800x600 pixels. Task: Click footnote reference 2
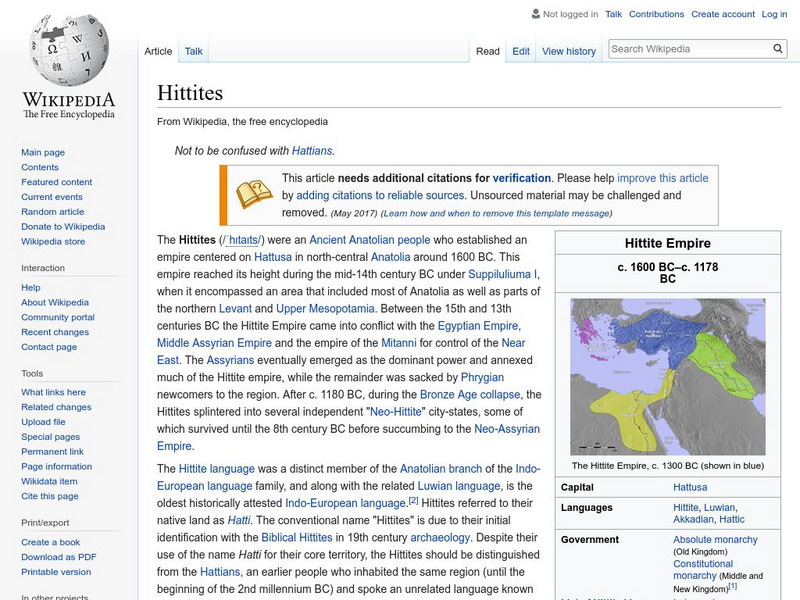tap(413, 501)
